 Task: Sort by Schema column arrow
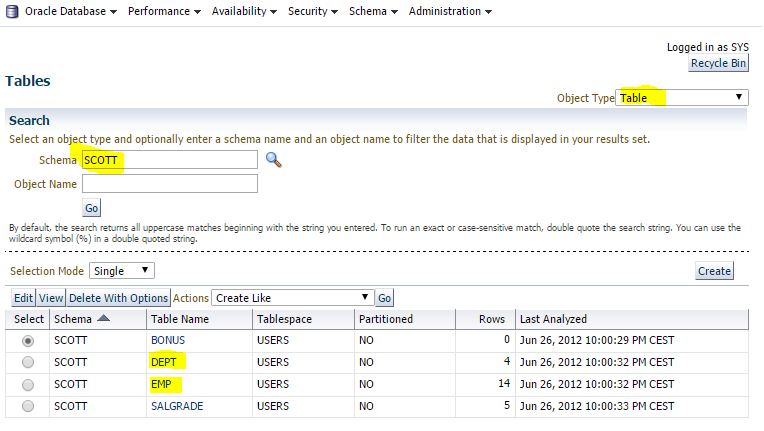coord(103,319)
